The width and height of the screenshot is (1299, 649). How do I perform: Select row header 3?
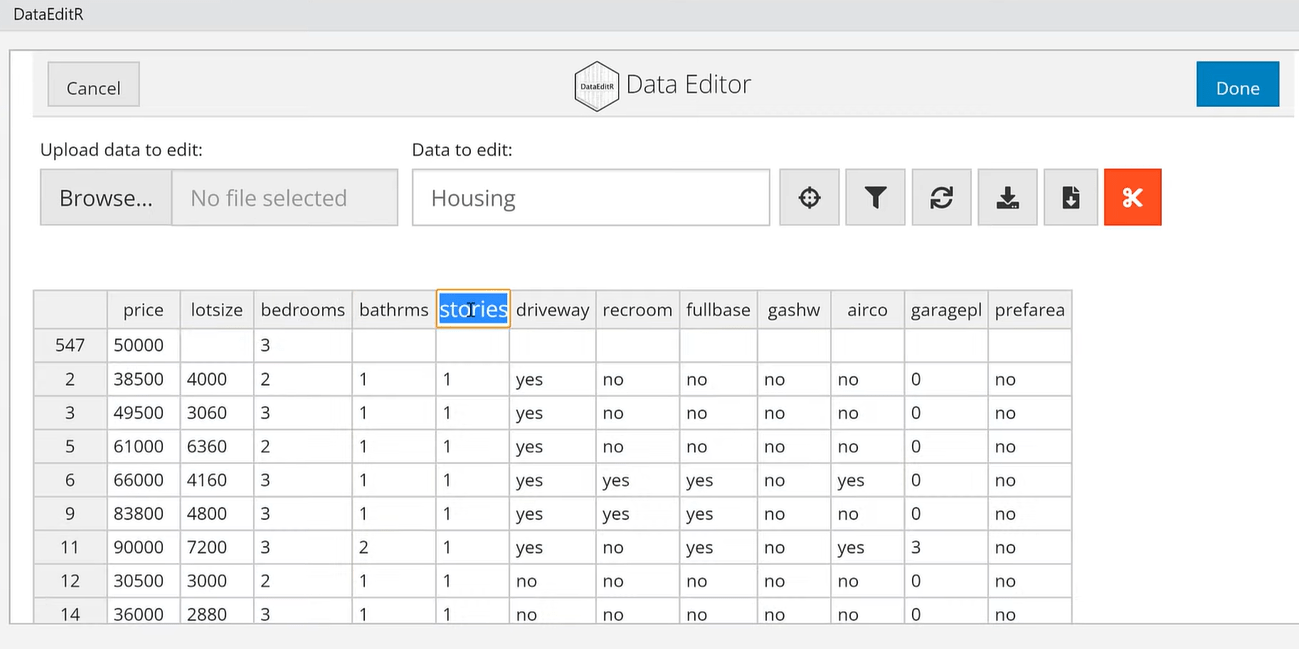click(70, 413)
